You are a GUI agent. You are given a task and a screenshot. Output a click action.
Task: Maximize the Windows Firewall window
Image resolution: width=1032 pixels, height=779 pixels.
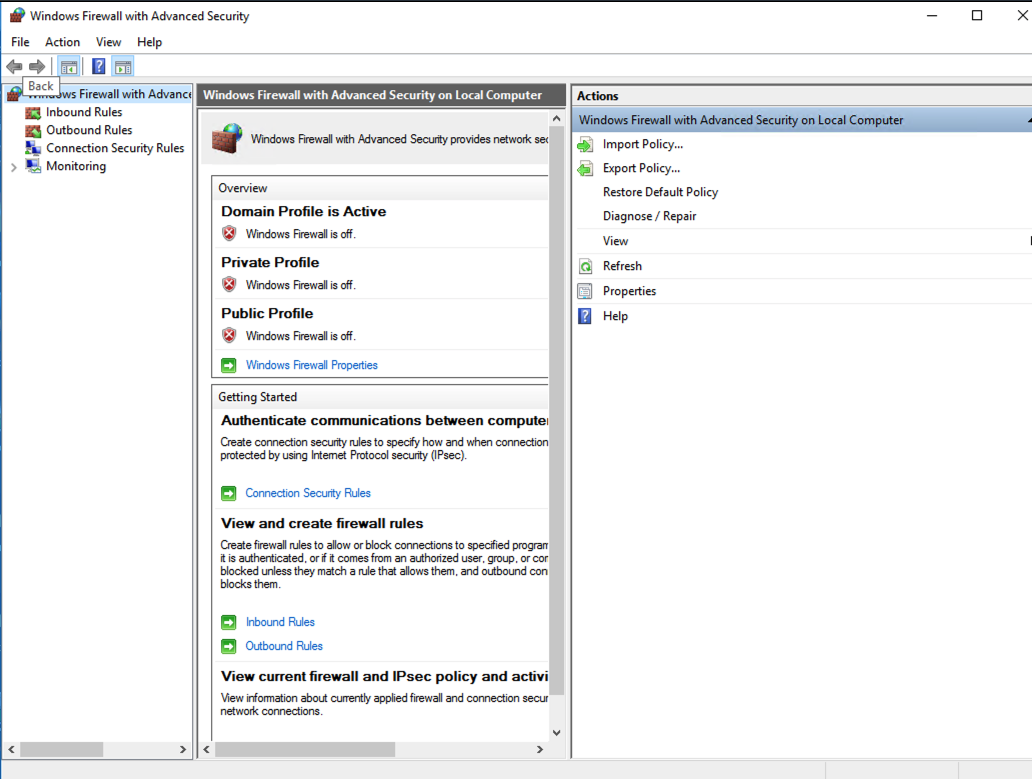point(977,15)
